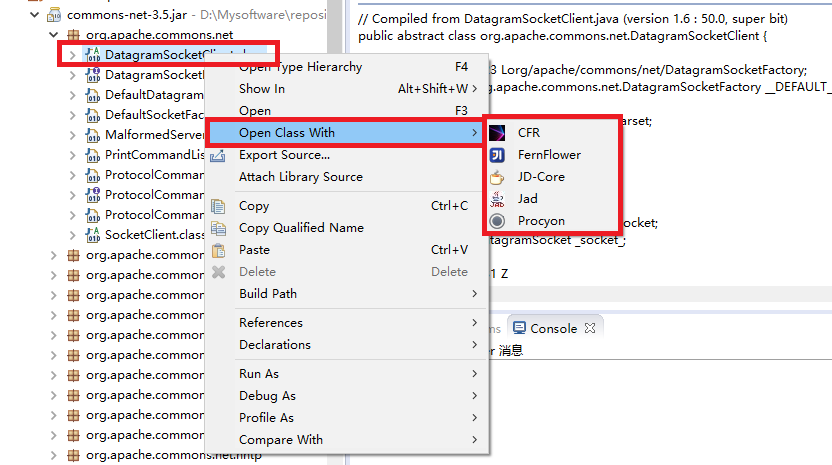This screenshot has width=832, height=465.
Task: Click the Procyon decompiler icon
Action: (x=497, y=221)
